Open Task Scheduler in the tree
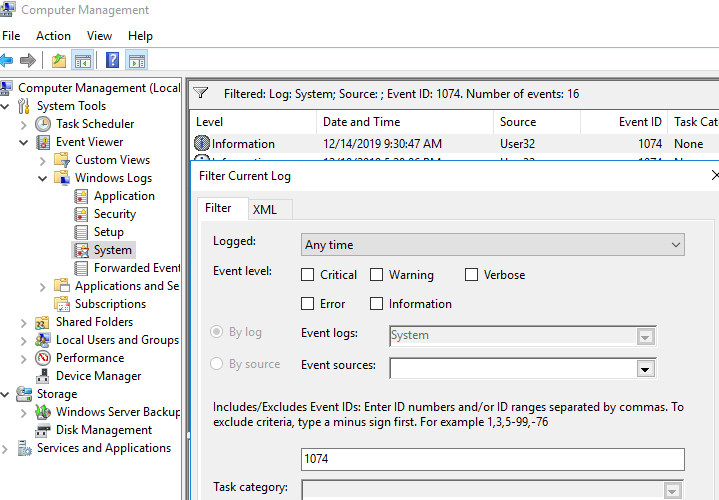The height and width of the screenshot is (500, 719). pyautogui.click(x=94, y=124)
